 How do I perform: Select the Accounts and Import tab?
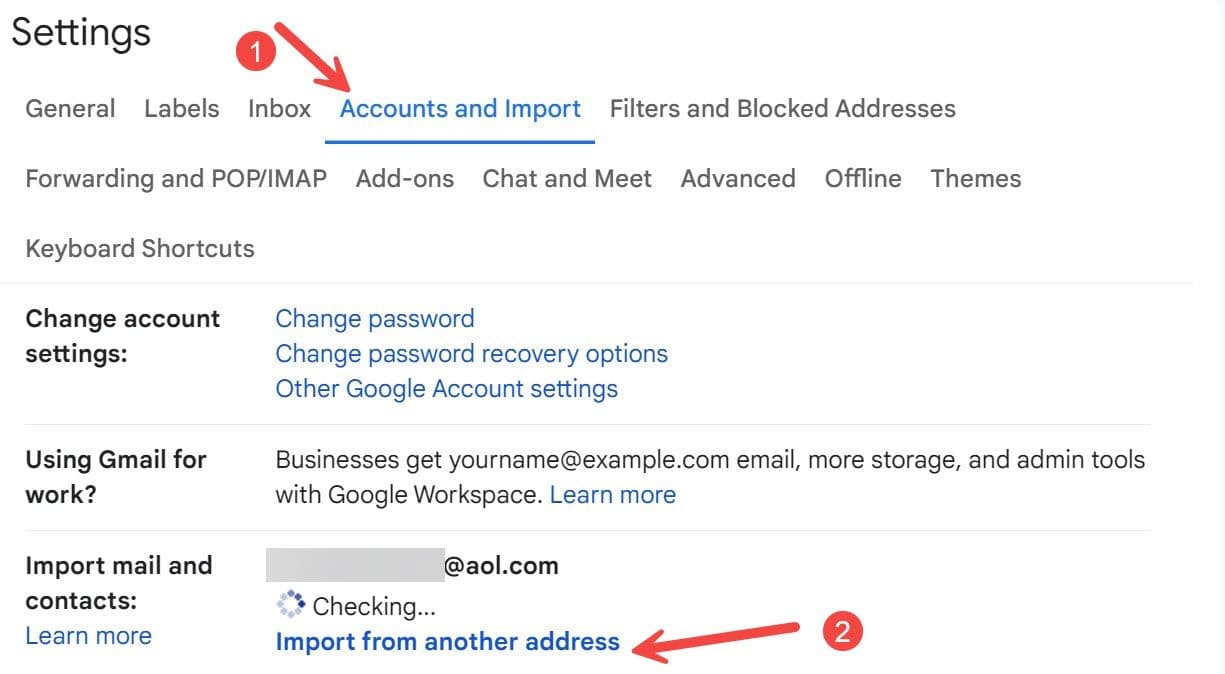(460, 108)
